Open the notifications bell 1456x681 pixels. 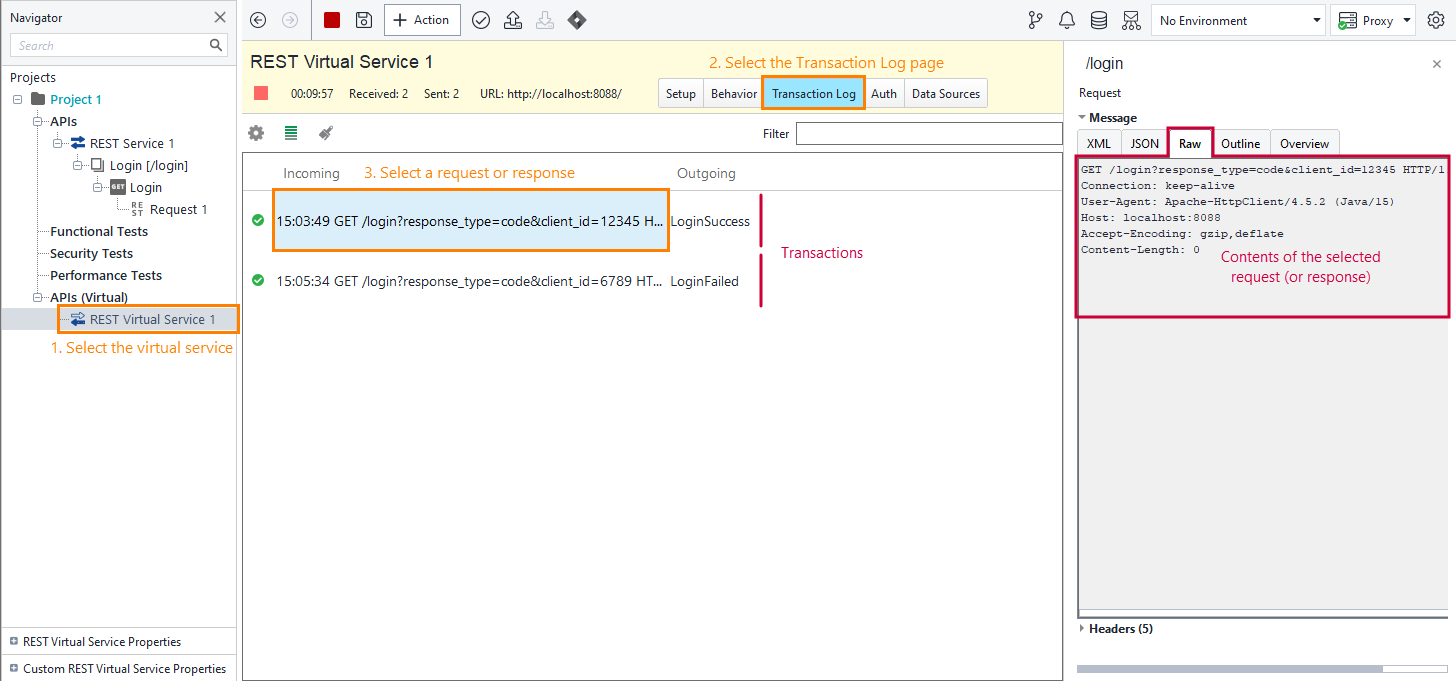[x=1065, y=19]
